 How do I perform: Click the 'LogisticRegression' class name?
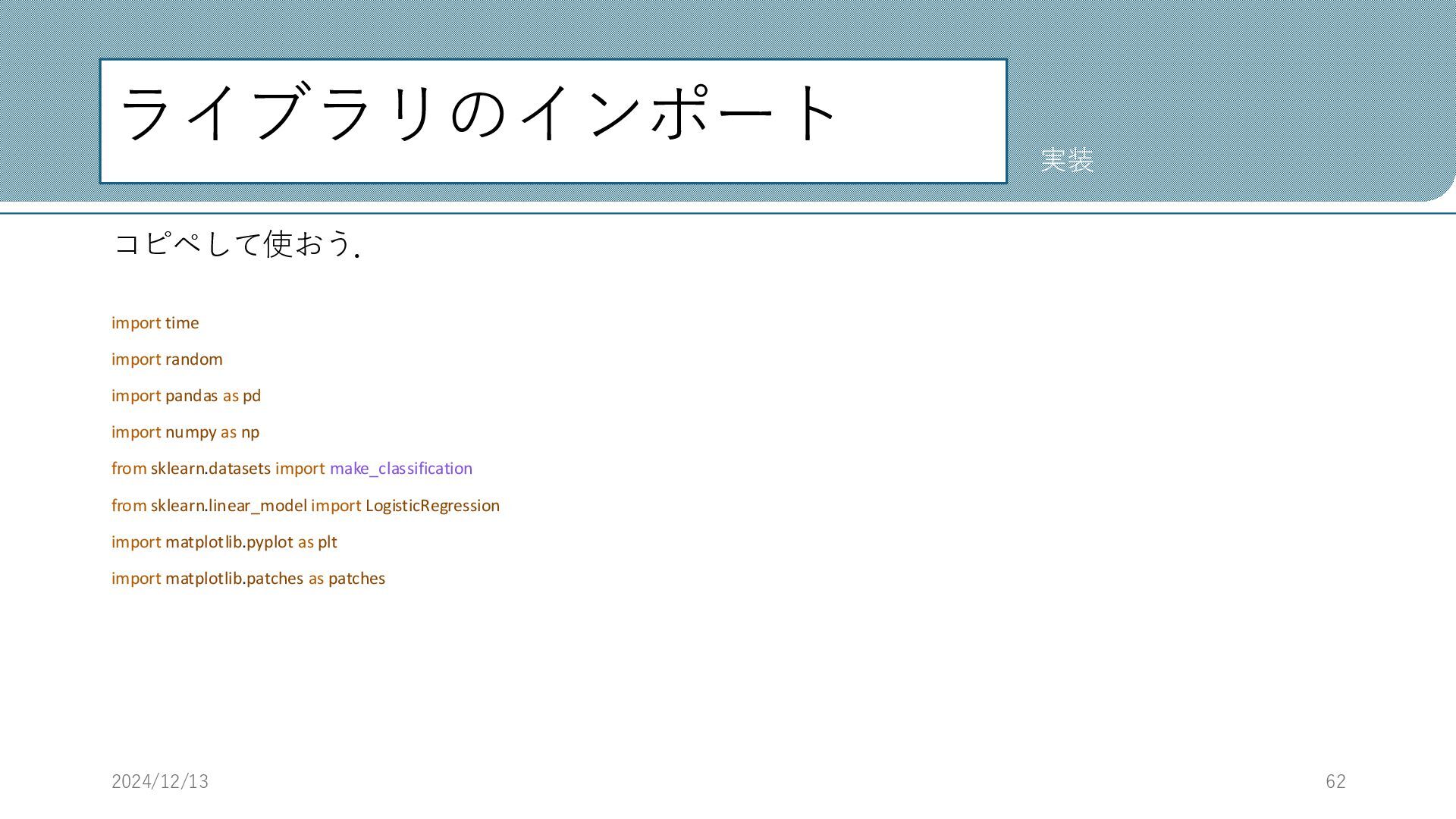click(x=432, y=506)
